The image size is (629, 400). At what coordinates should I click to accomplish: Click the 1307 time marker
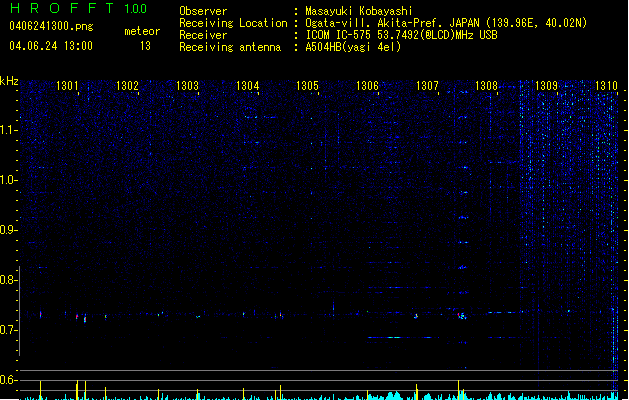[x=427, y=86]
